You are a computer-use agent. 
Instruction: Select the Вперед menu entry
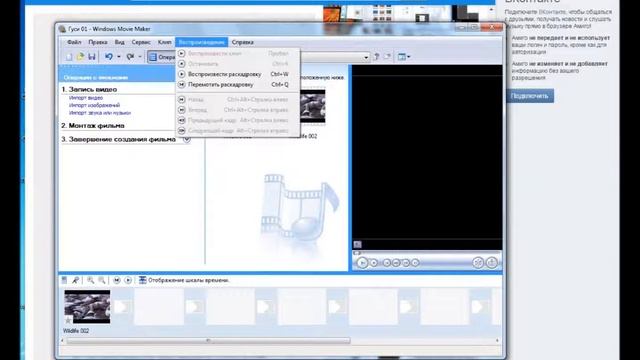pyautogui.click(x=238, y=110)
